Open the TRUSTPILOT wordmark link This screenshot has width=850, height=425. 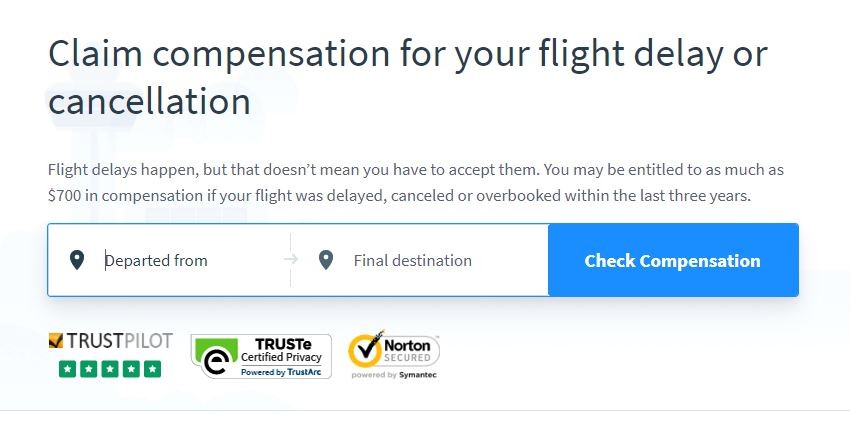(119, 340)
